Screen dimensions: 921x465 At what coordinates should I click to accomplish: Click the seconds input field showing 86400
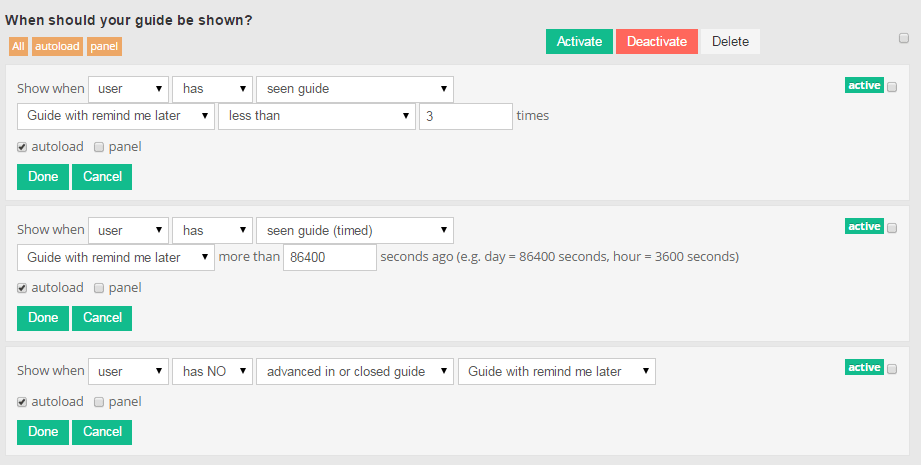click(329, 257)
